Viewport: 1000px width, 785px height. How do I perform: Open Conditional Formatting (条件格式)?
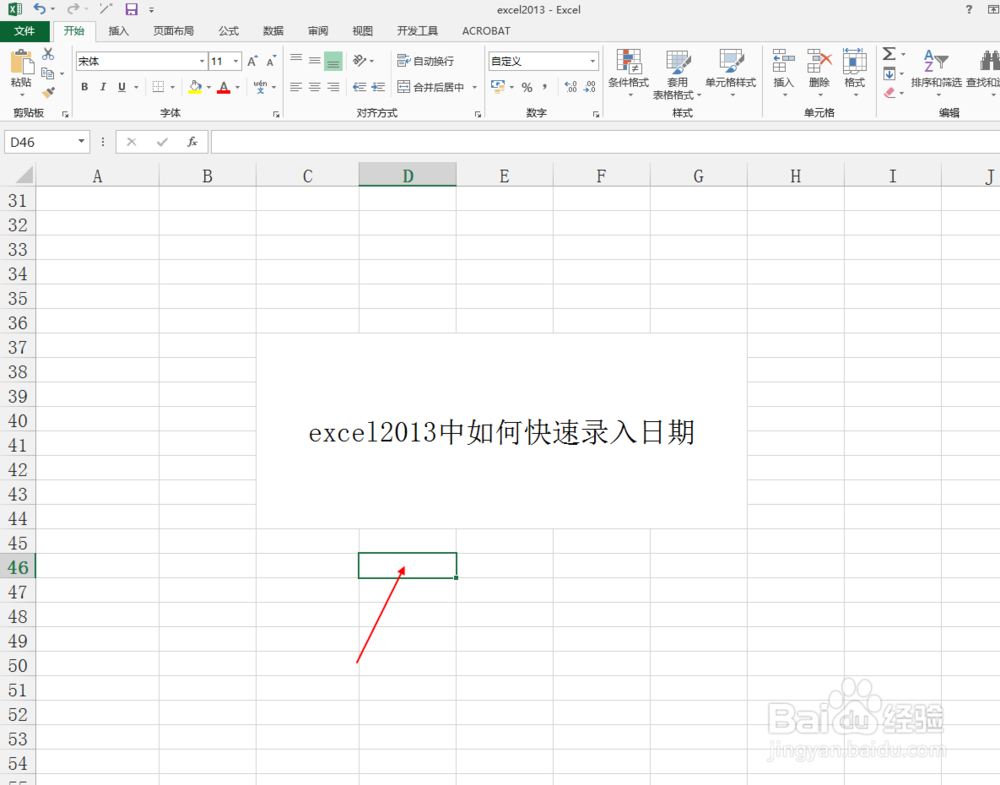(629, 73)
